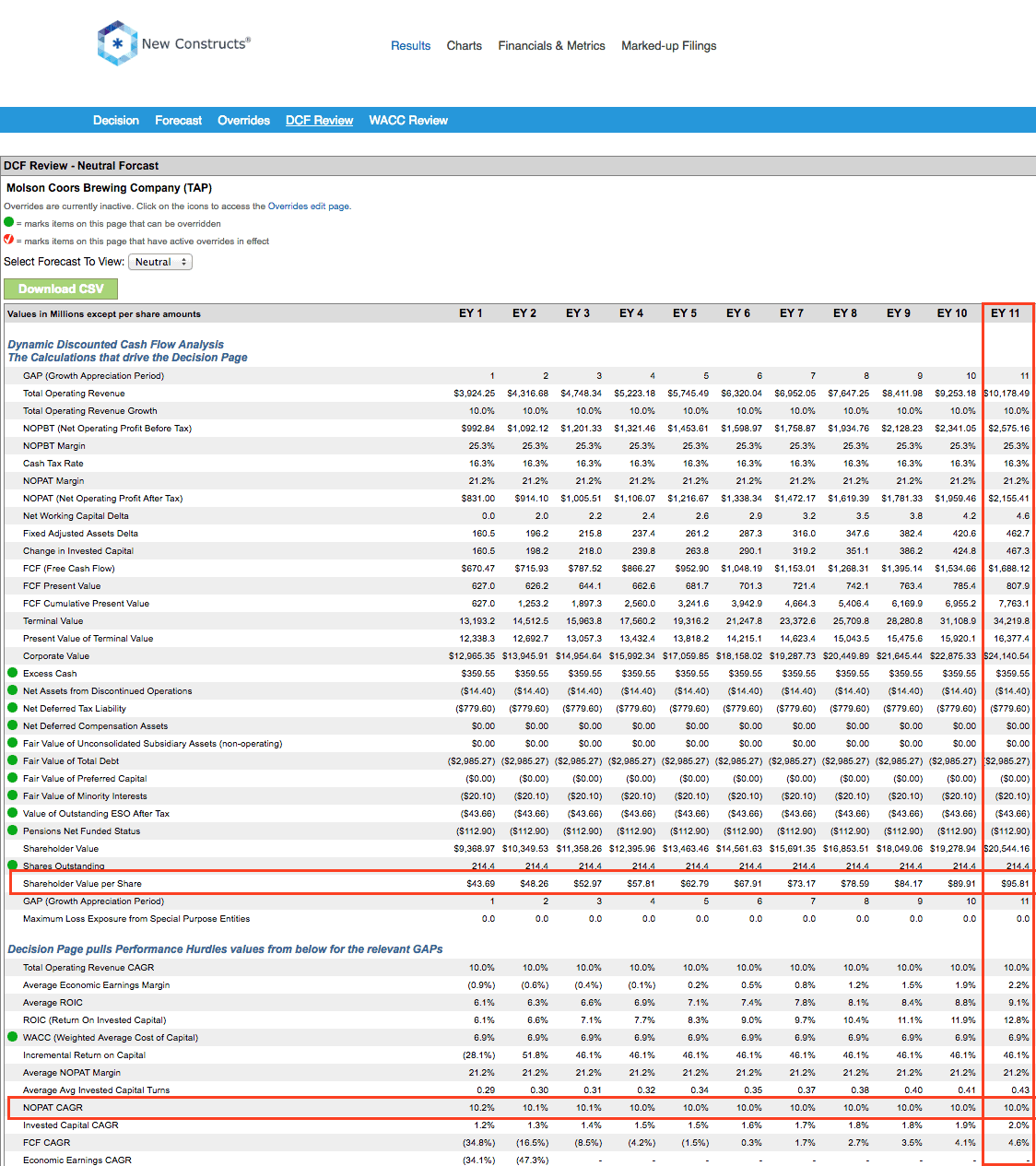Open override for Outstanding ESO After Tax
Image resolution: width=1036 pixels, height=1166 pixels.
pos(13,813)
